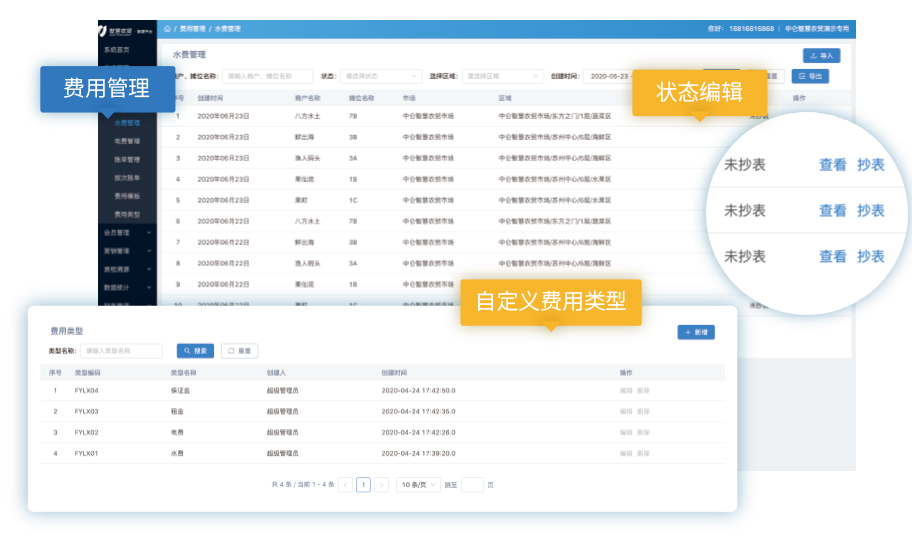Open the 10 条/页 page size dropdown

416,485
